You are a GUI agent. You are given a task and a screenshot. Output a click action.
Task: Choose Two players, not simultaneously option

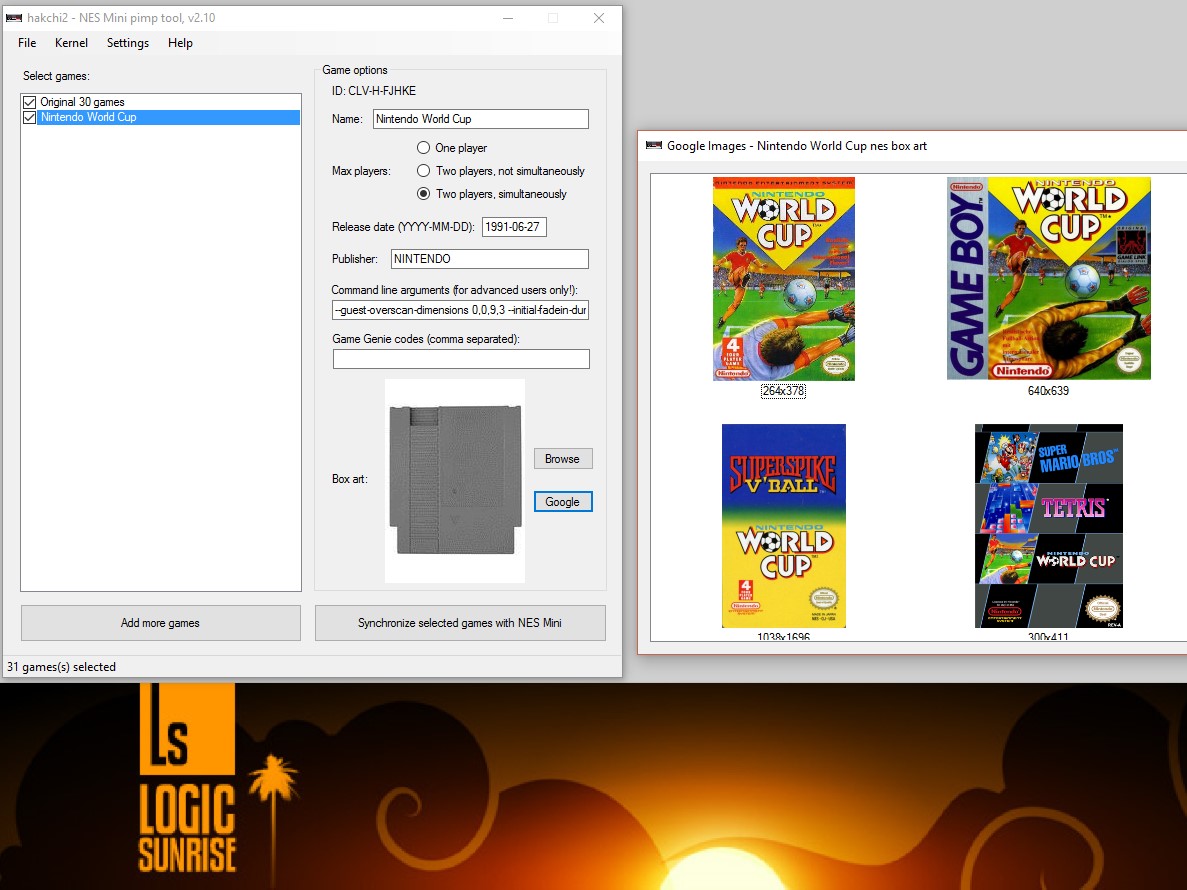click(x=424, y=171)
